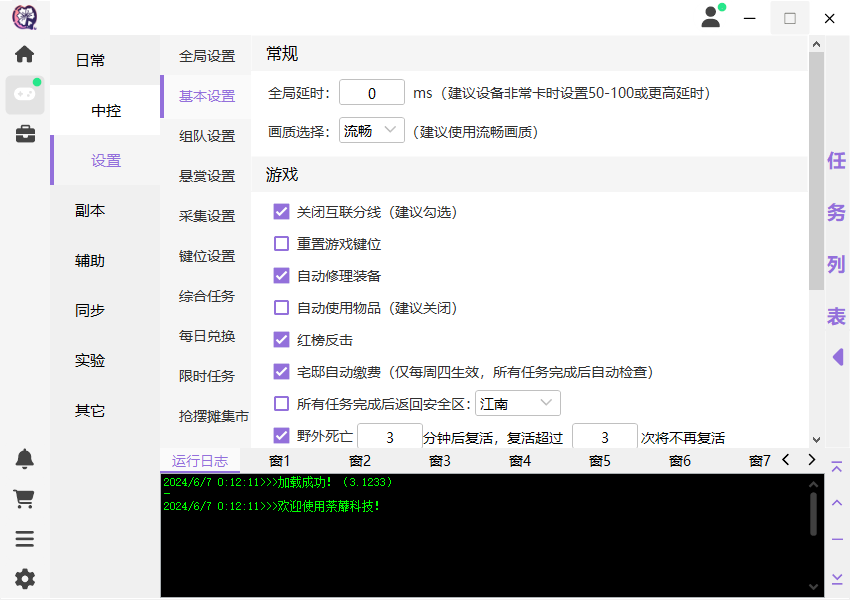This screenshot has width=850, height=600.
Task: Move log panel up one step
Action: 837,503
